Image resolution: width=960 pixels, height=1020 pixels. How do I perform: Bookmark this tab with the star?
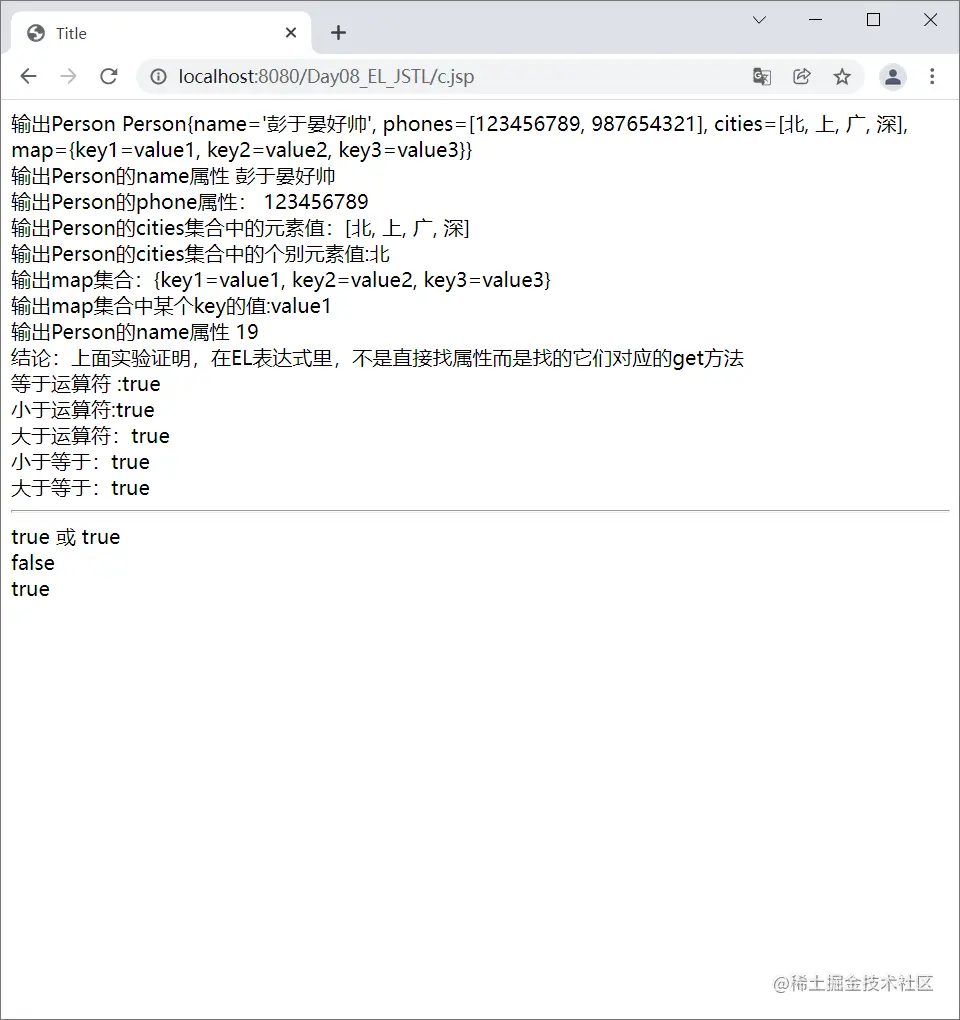tap(842, 77)
